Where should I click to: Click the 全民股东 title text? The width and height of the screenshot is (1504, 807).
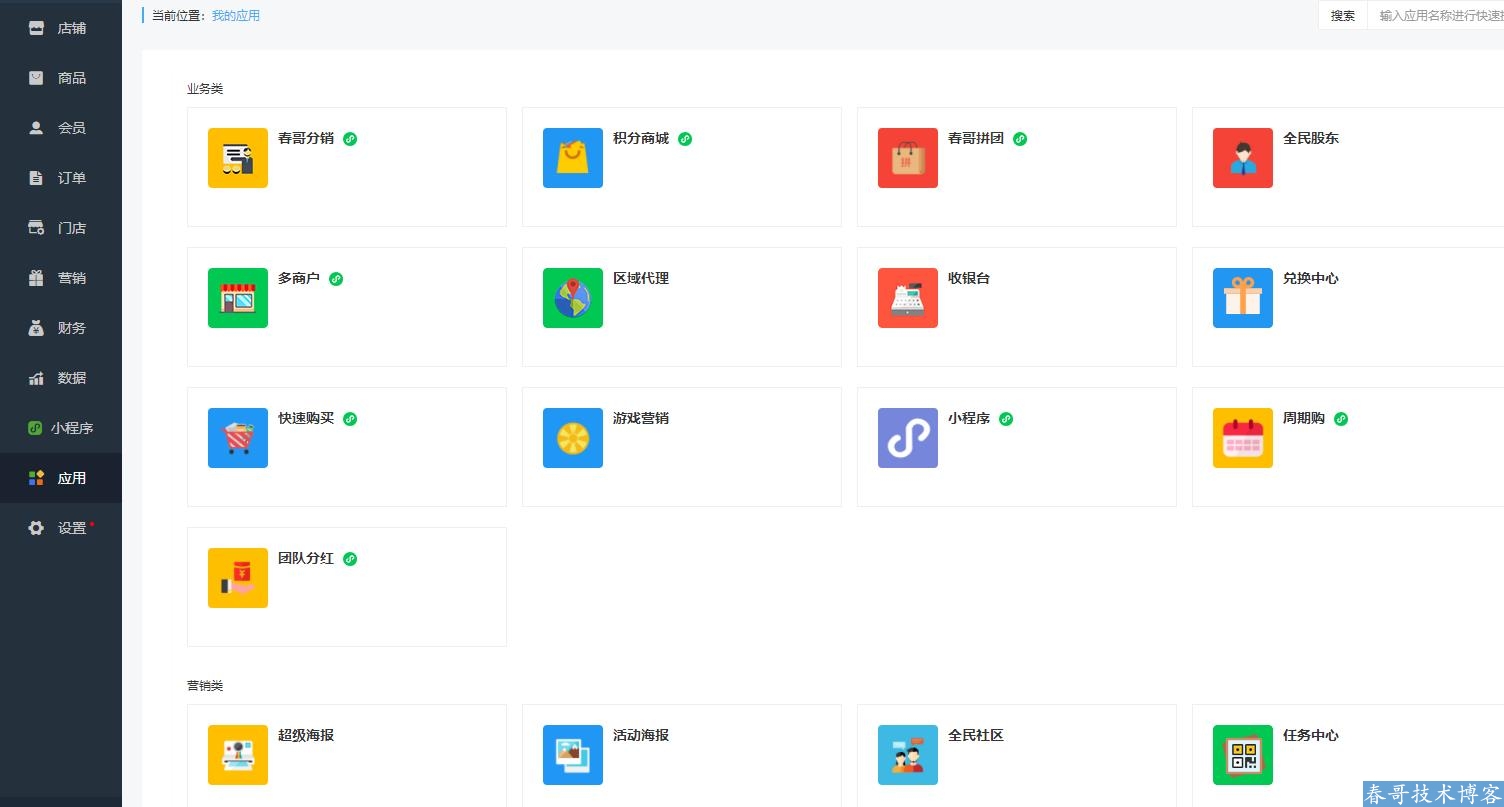(1311, 138)
